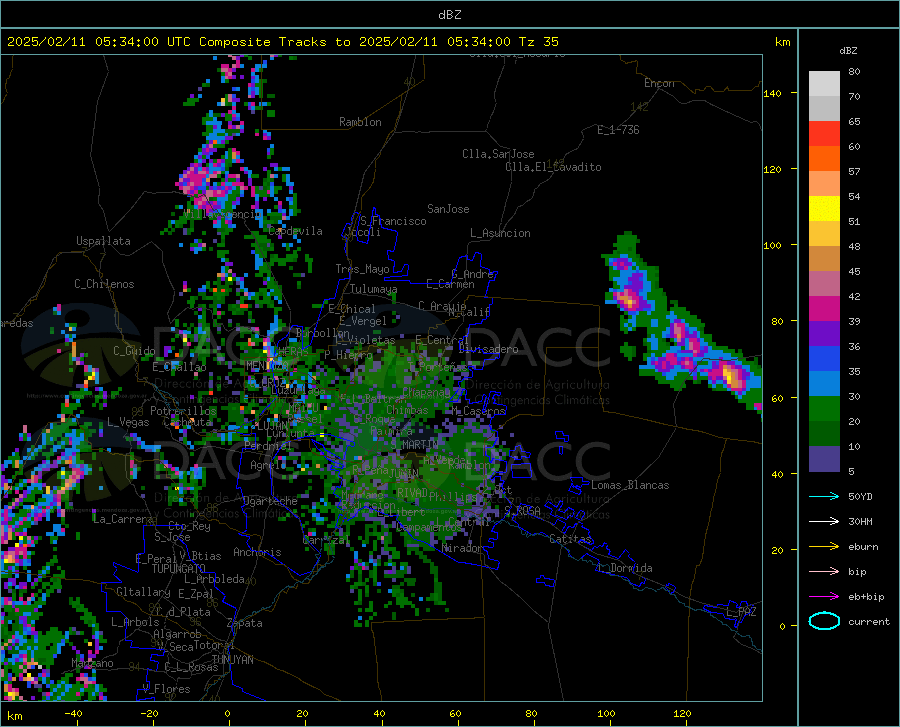Viewport: 900px width, 727px height.
Task: Click the 'km' unit label at top right
Action: click(782, 42)
